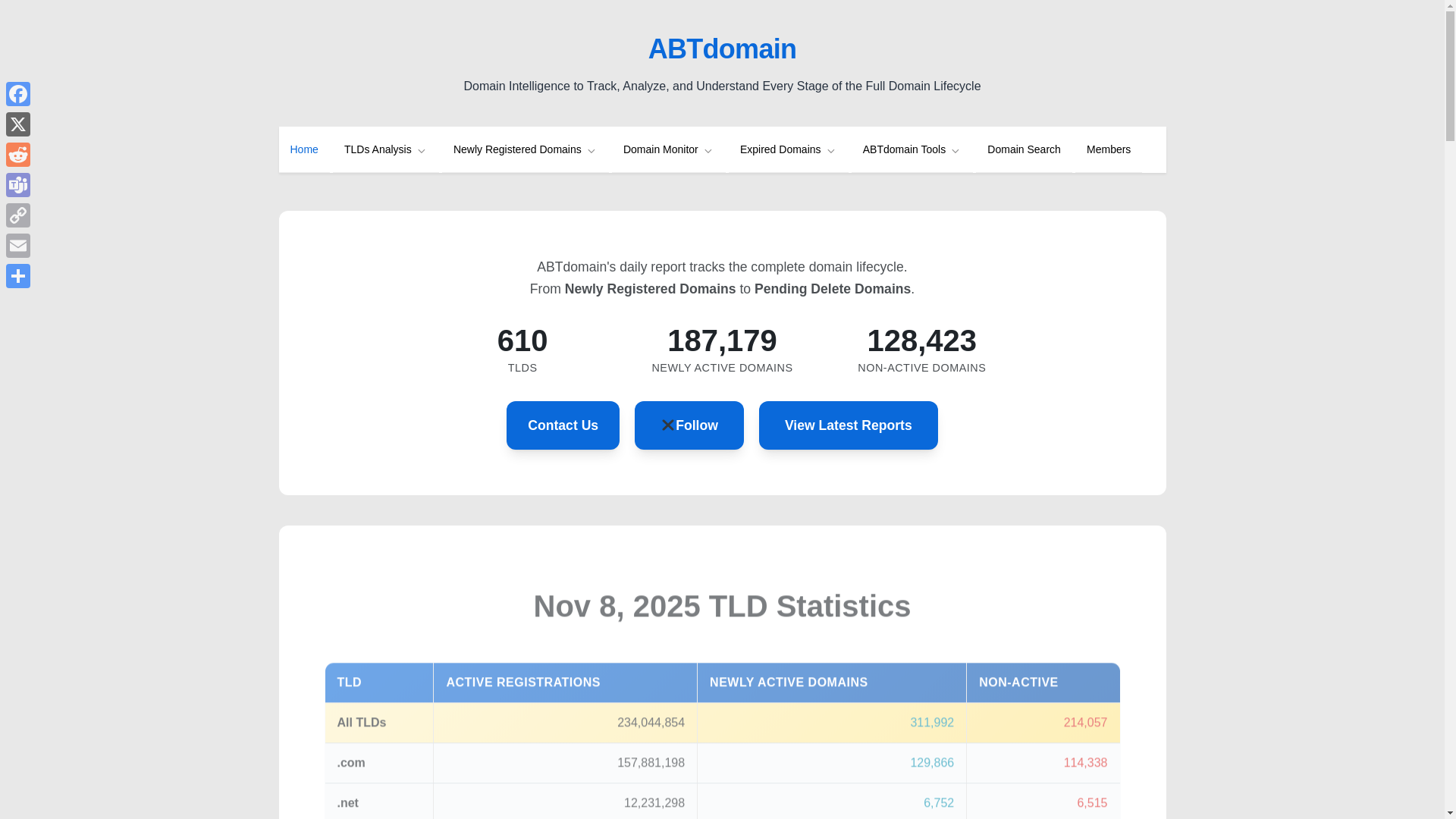Screen dimensions: 1456x819
Task: Open All TLDs newly active 311,992 link
Action: [x=932, y=723]
